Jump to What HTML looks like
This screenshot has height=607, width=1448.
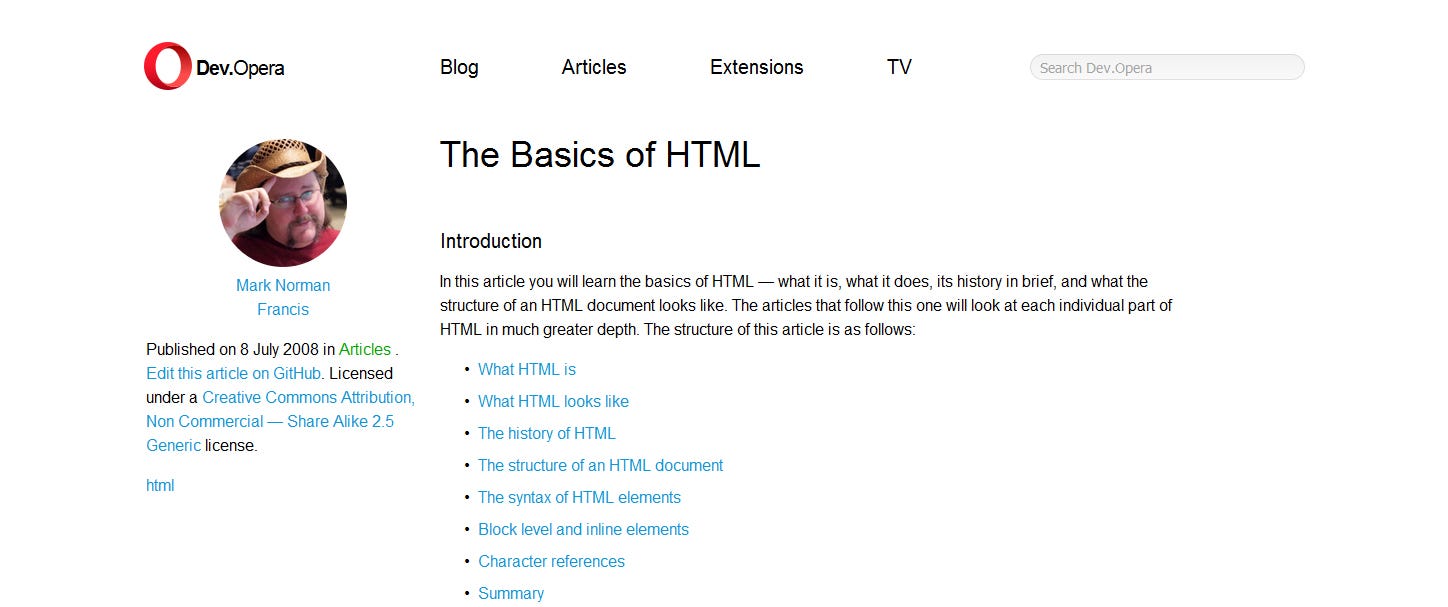tap(553, 401)
